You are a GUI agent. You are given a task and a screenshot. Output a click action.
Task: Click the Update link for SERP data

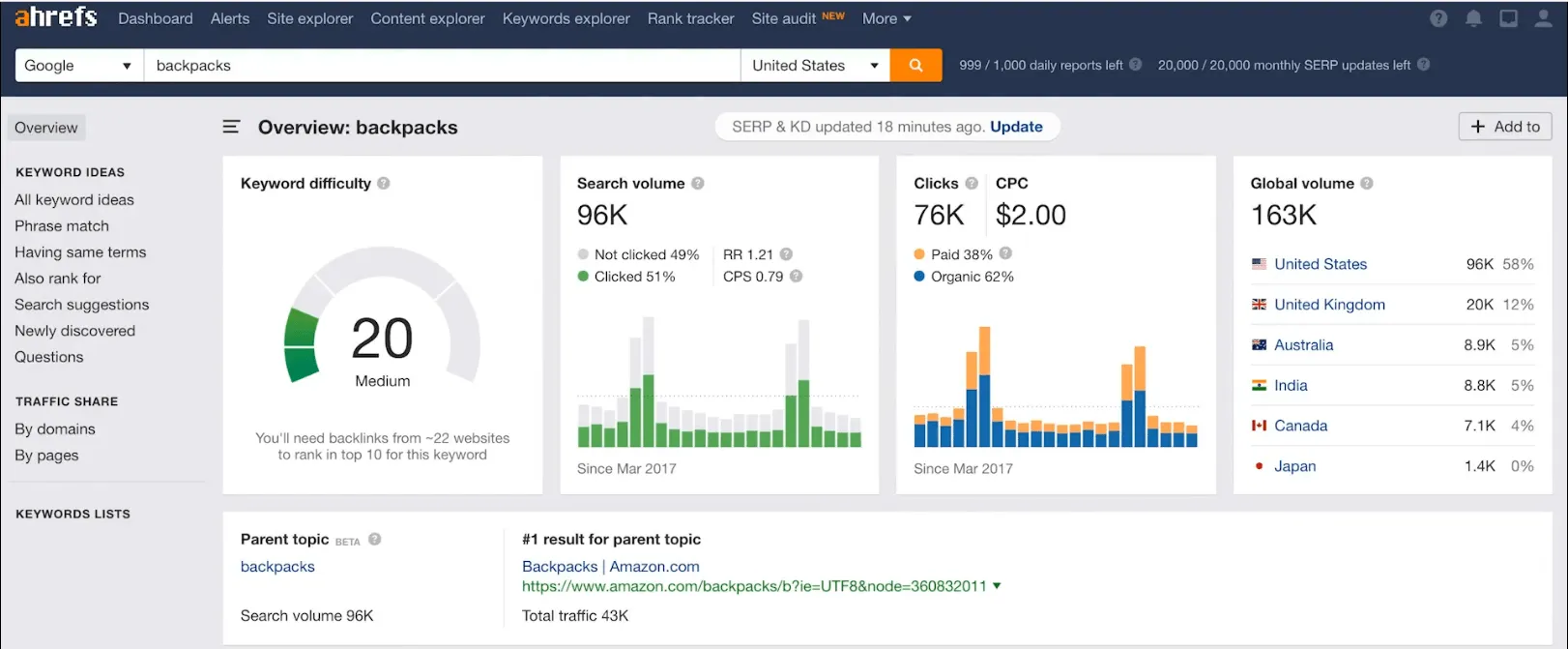click(1016, 127)
